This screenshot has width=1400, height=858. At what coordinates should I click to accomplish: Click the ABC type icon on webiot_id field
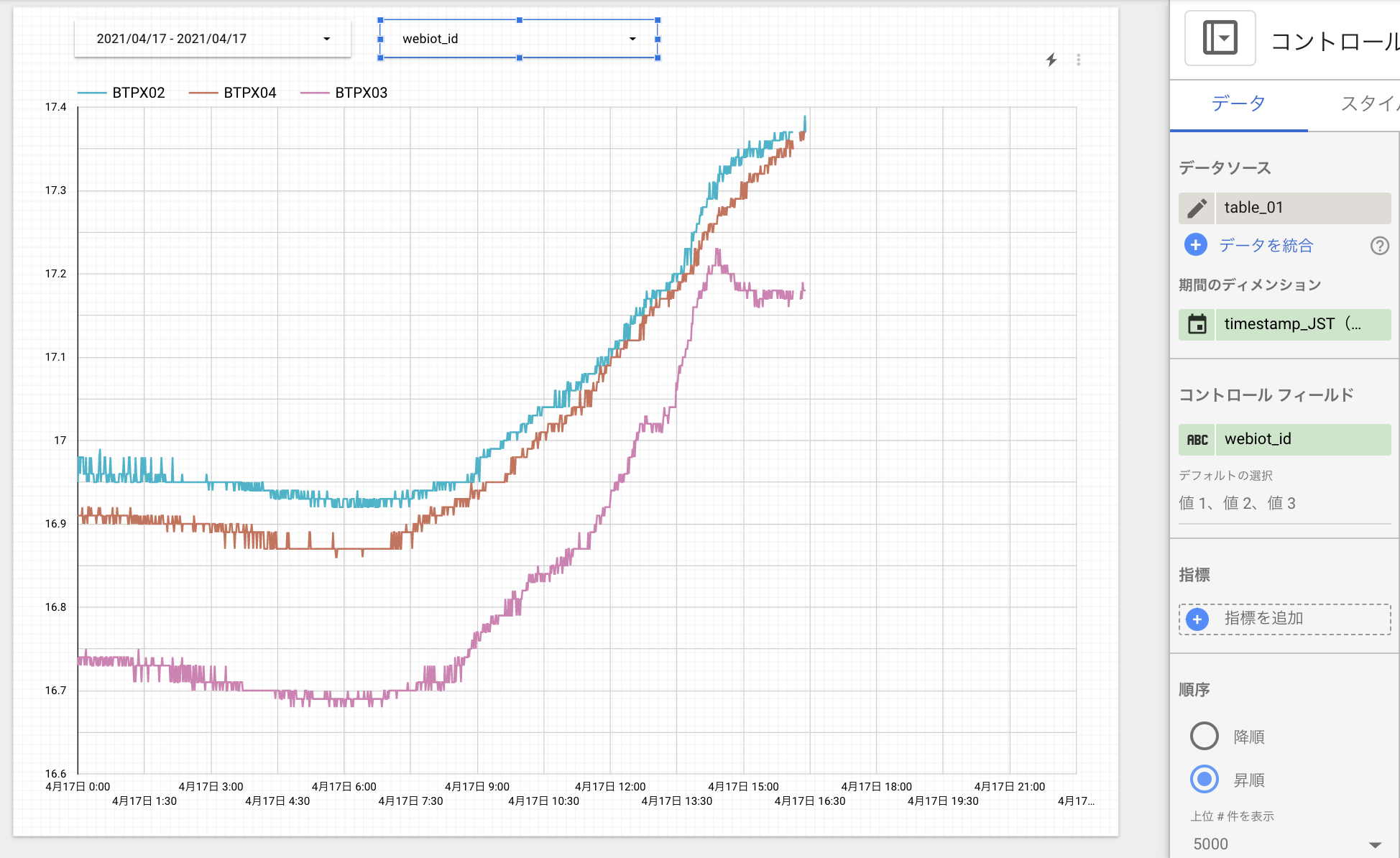[x=1197, y=439]
